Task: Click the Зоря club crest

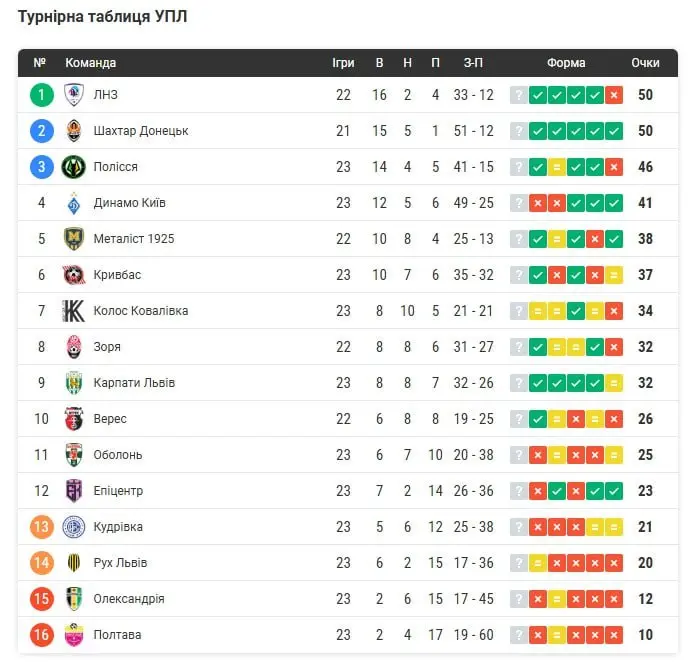Action: pyautogui.click(x=74, y=347)
